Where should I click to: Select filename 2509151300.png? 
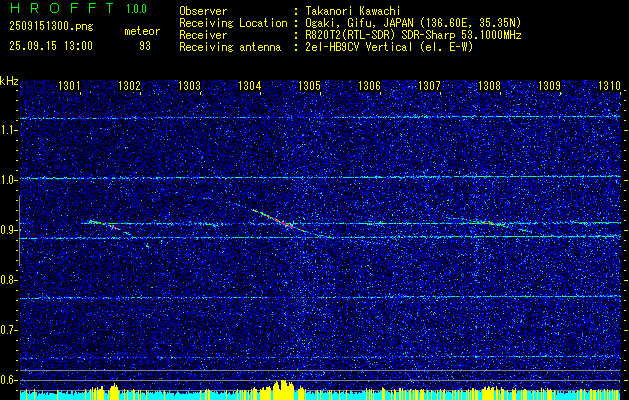click(x=51, y=27)
